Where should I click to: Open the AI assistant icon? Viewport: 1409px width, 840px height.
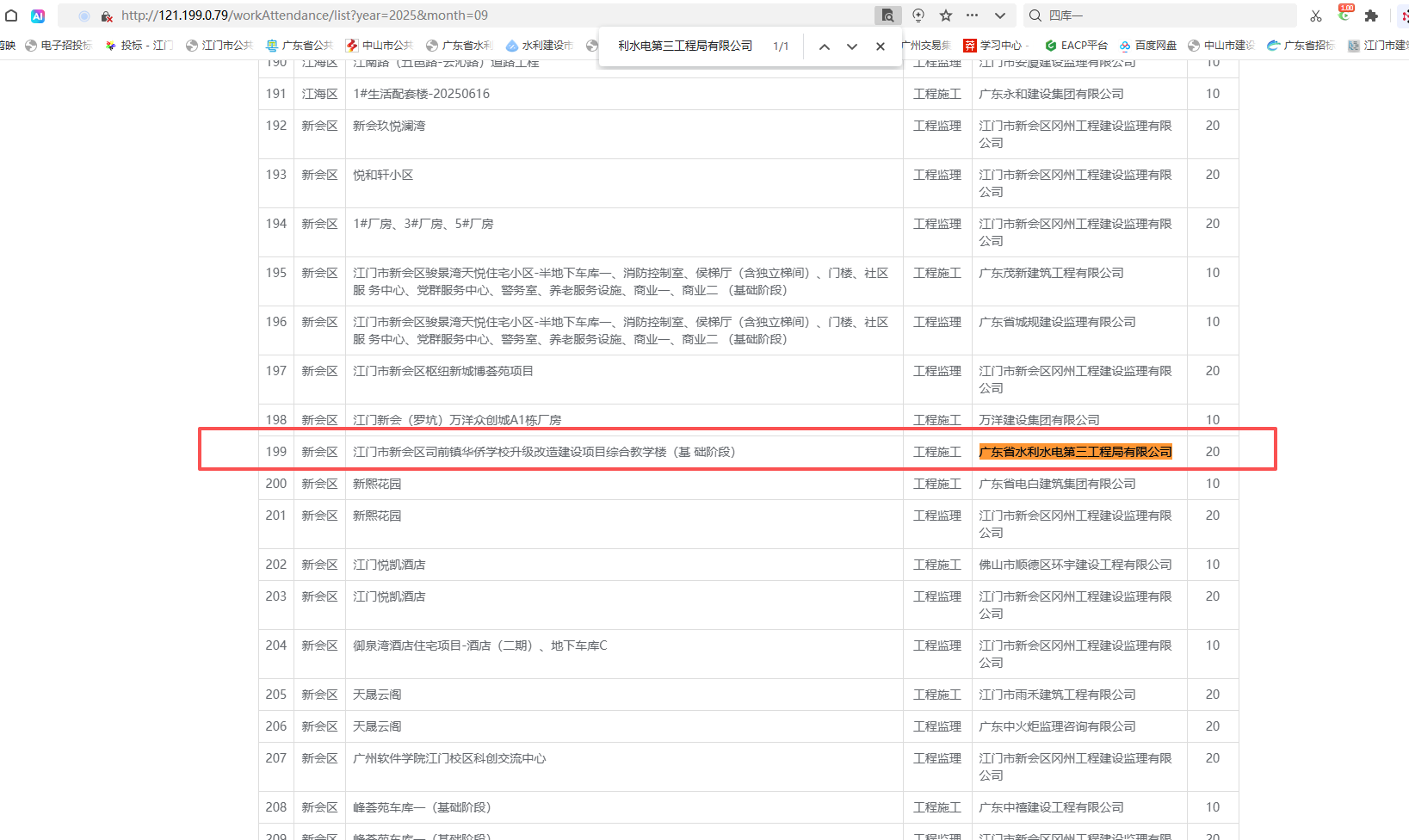38,15
